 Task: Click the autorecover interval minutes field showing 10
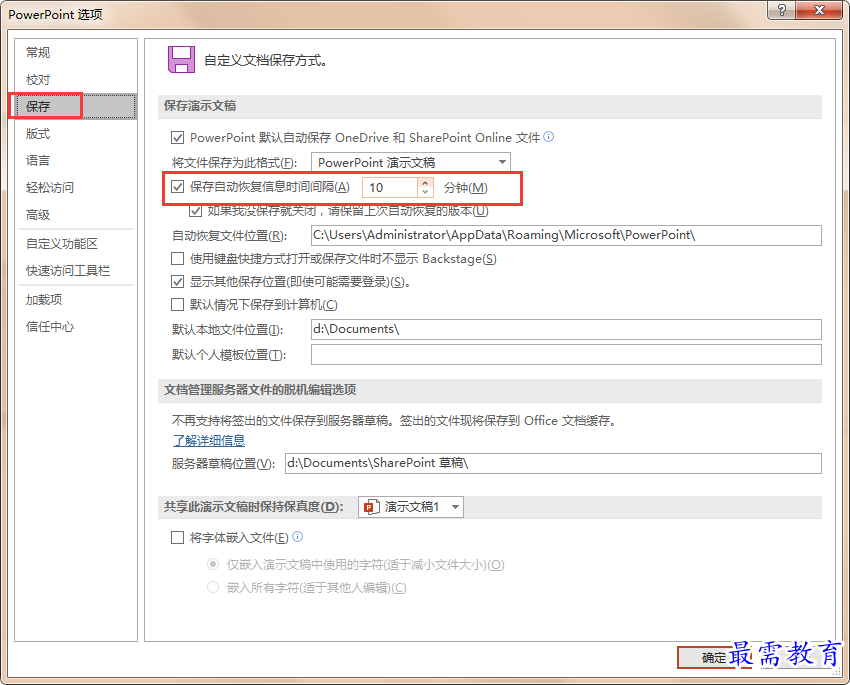390,188
